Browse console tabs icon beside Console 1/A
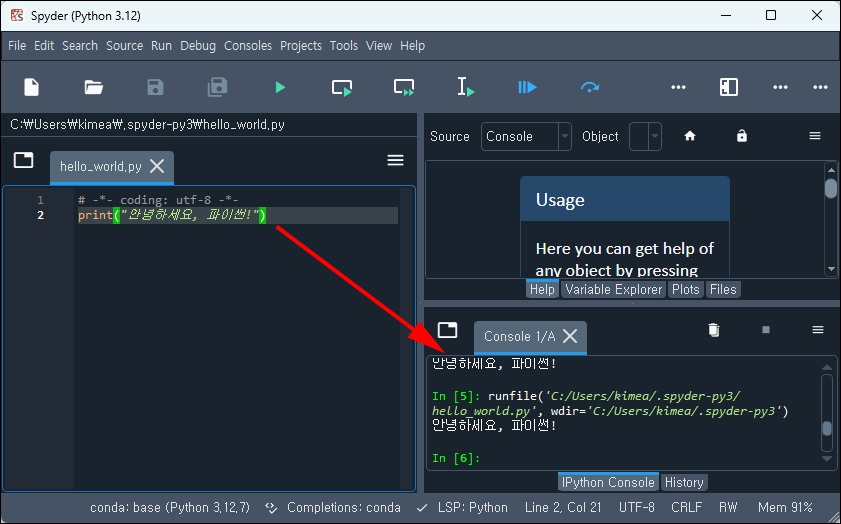Viewport: 841px width, 524px height. pyautogui.click(x=447, y=330)
